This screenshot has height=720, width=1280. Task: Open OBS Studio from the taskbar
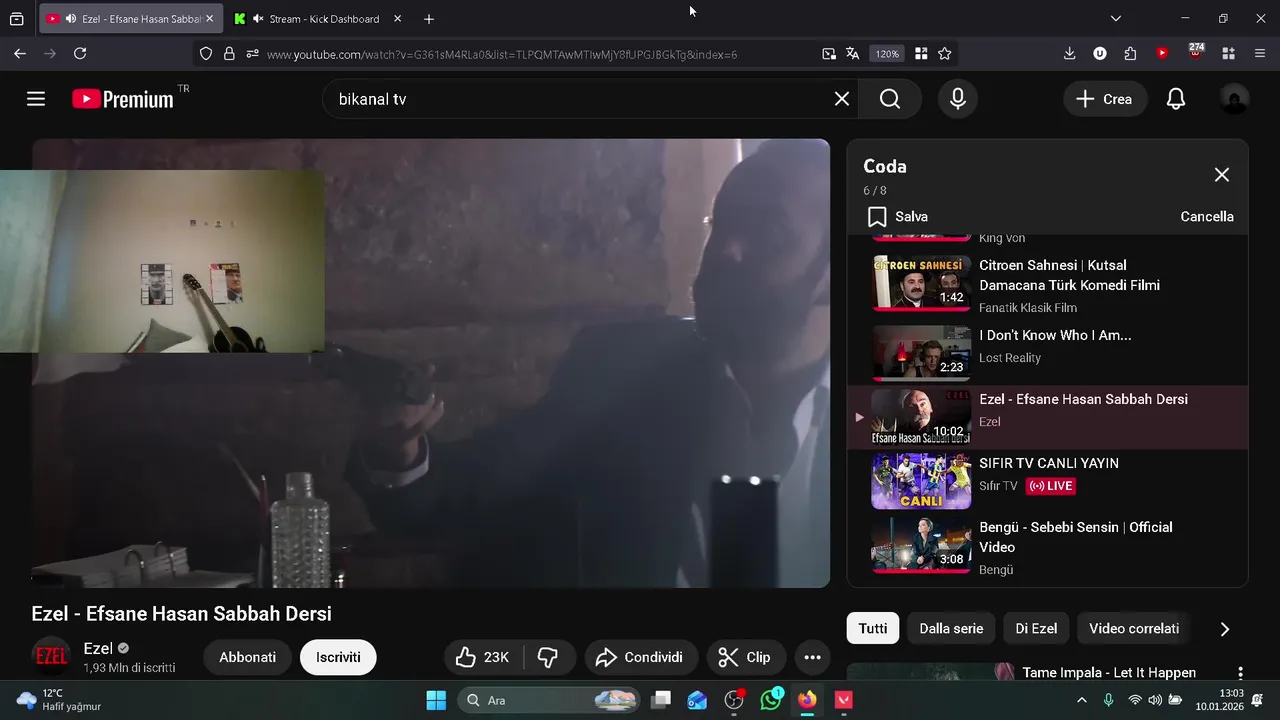pyautogui.click(x=735, y=700)
